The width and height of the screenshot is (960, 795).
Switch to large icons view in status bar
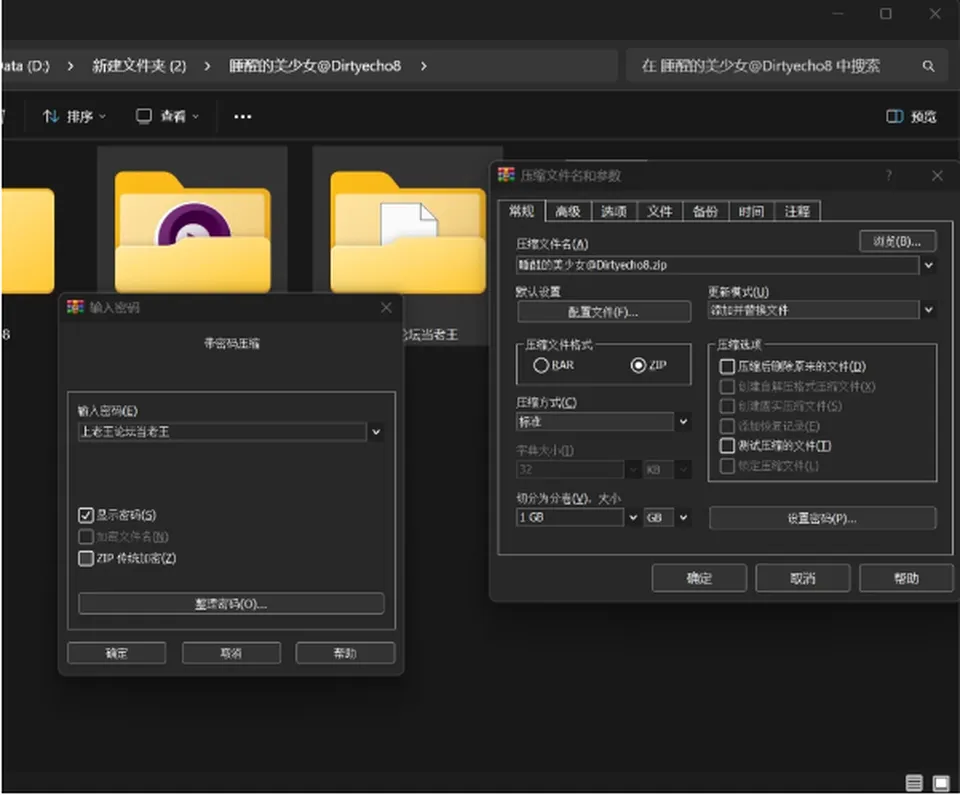[x=940, y=782]
